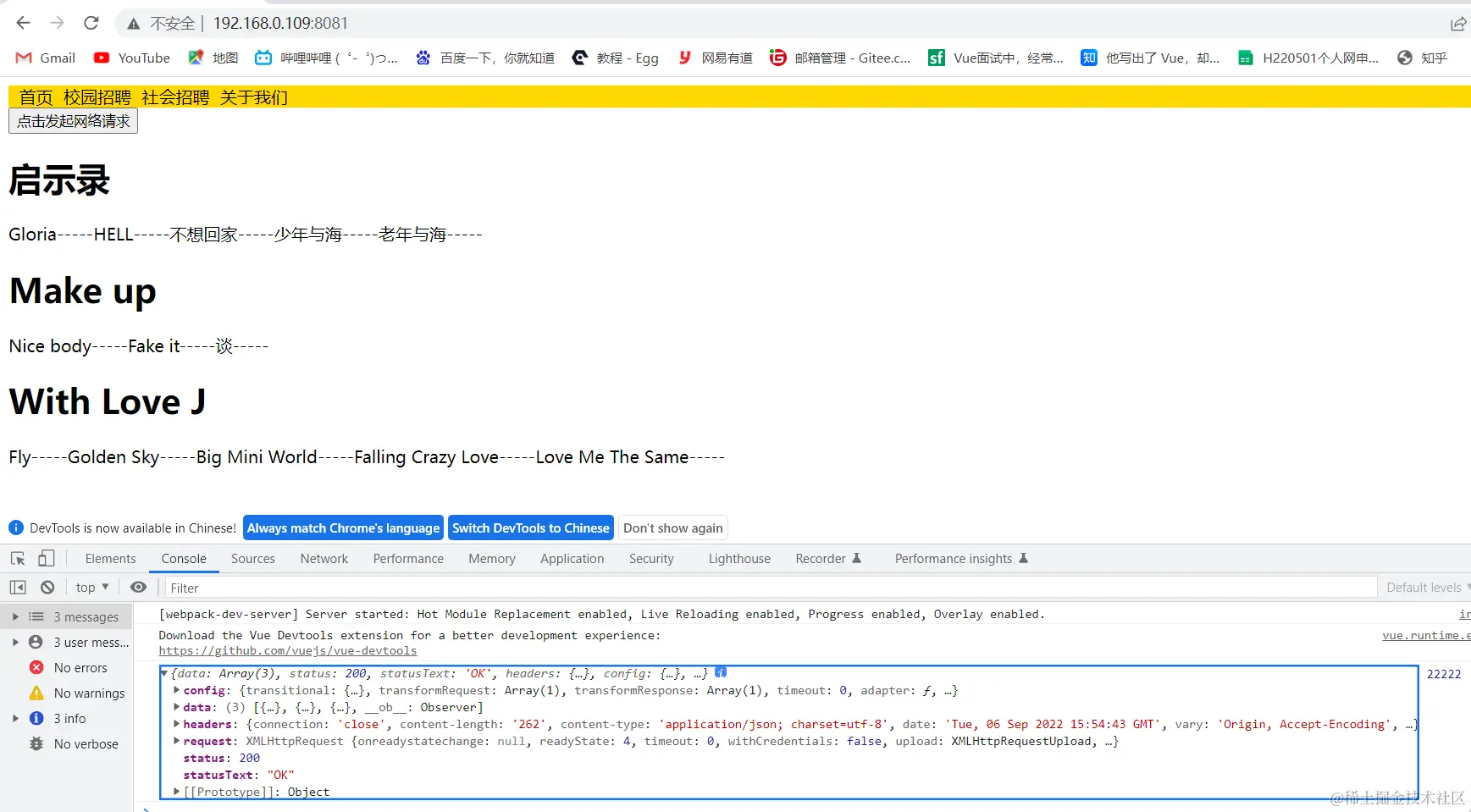Select the No warnings filter
The image size is (1471, 812).
[x=77, y=693]
